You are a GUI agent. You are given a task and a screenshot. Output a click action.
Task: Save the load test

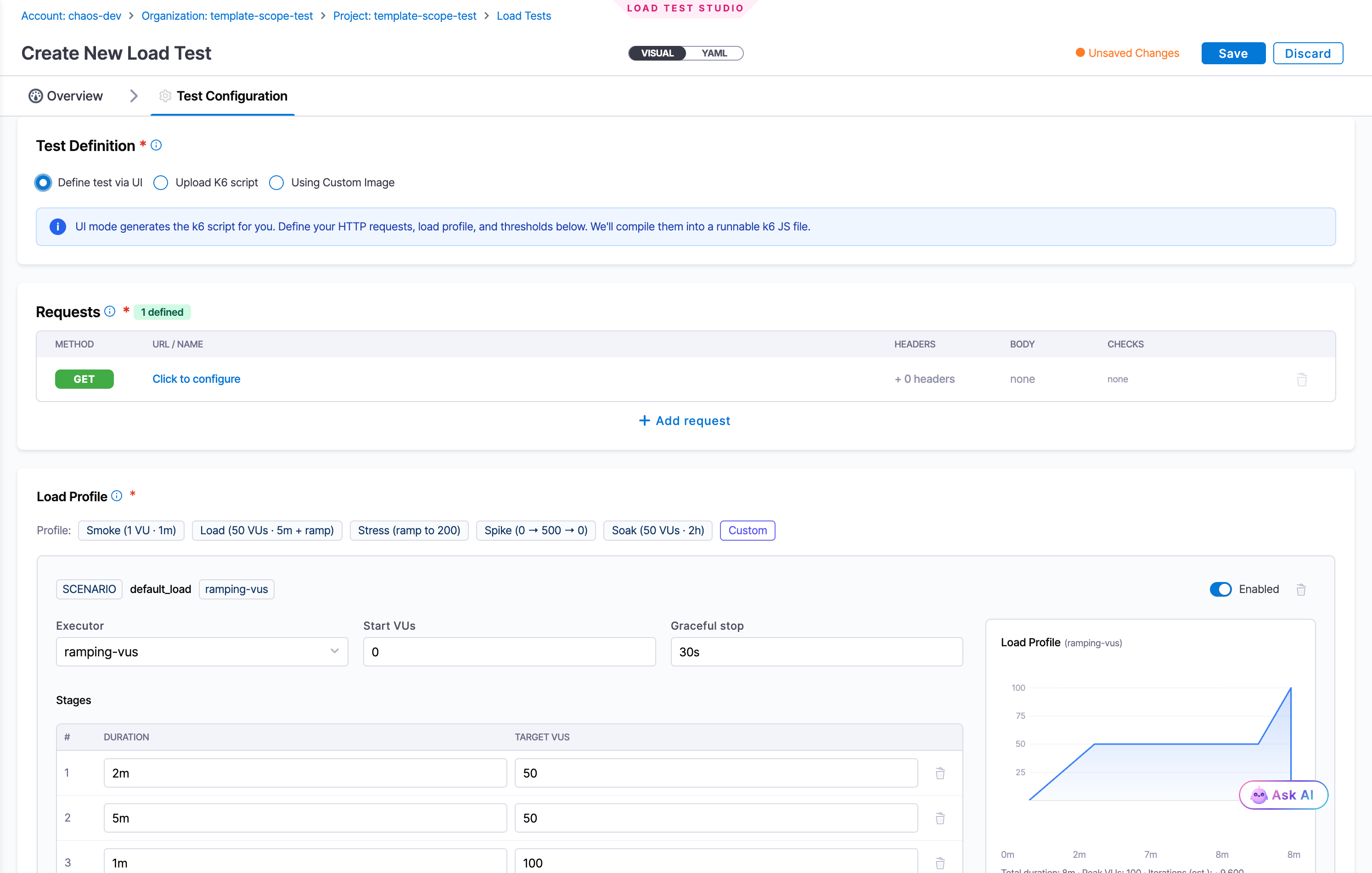tap(1233, 53)
